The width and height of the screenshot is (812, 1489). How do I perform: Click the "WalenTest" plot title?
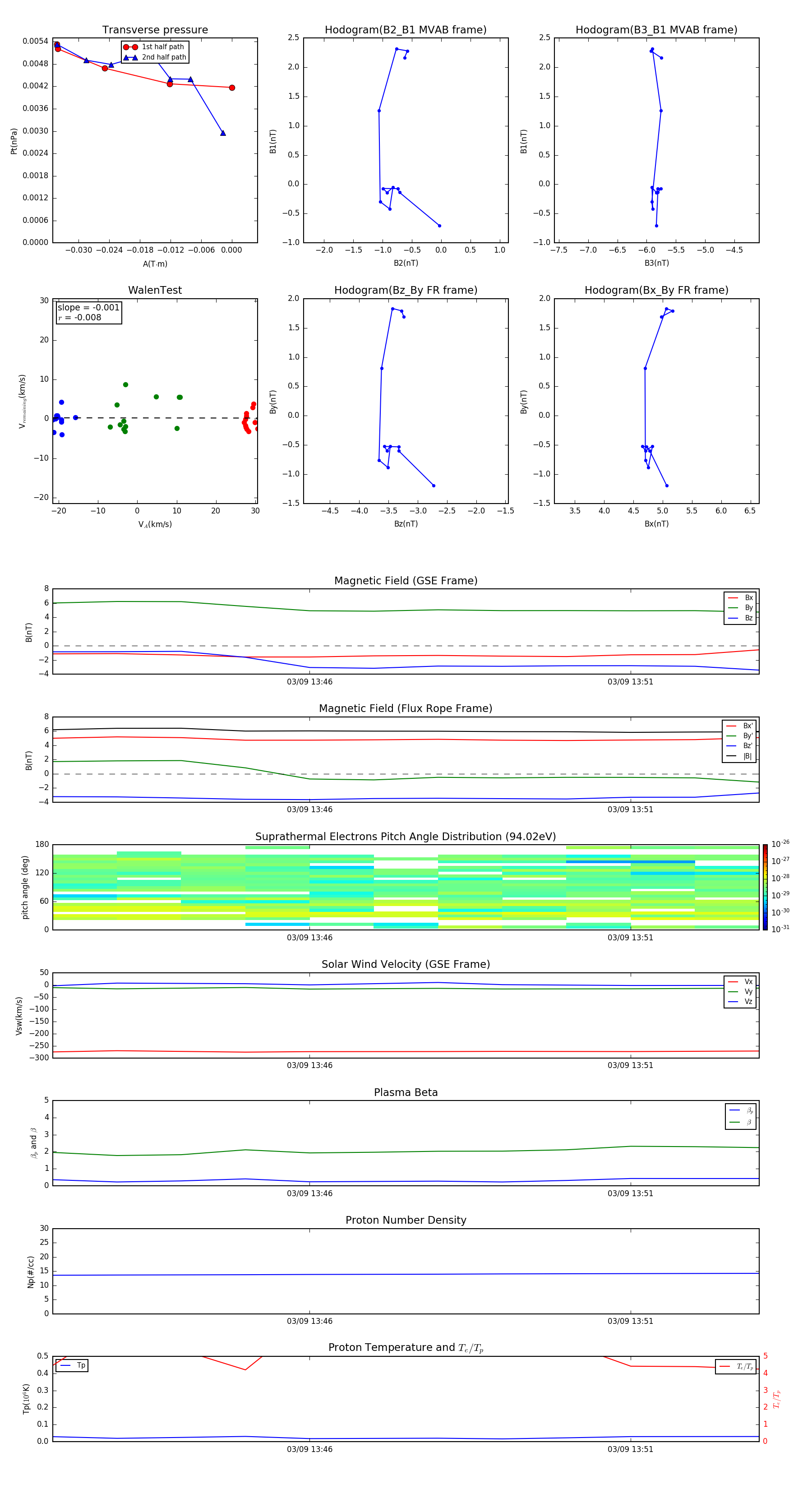click(x=155, y=290)
